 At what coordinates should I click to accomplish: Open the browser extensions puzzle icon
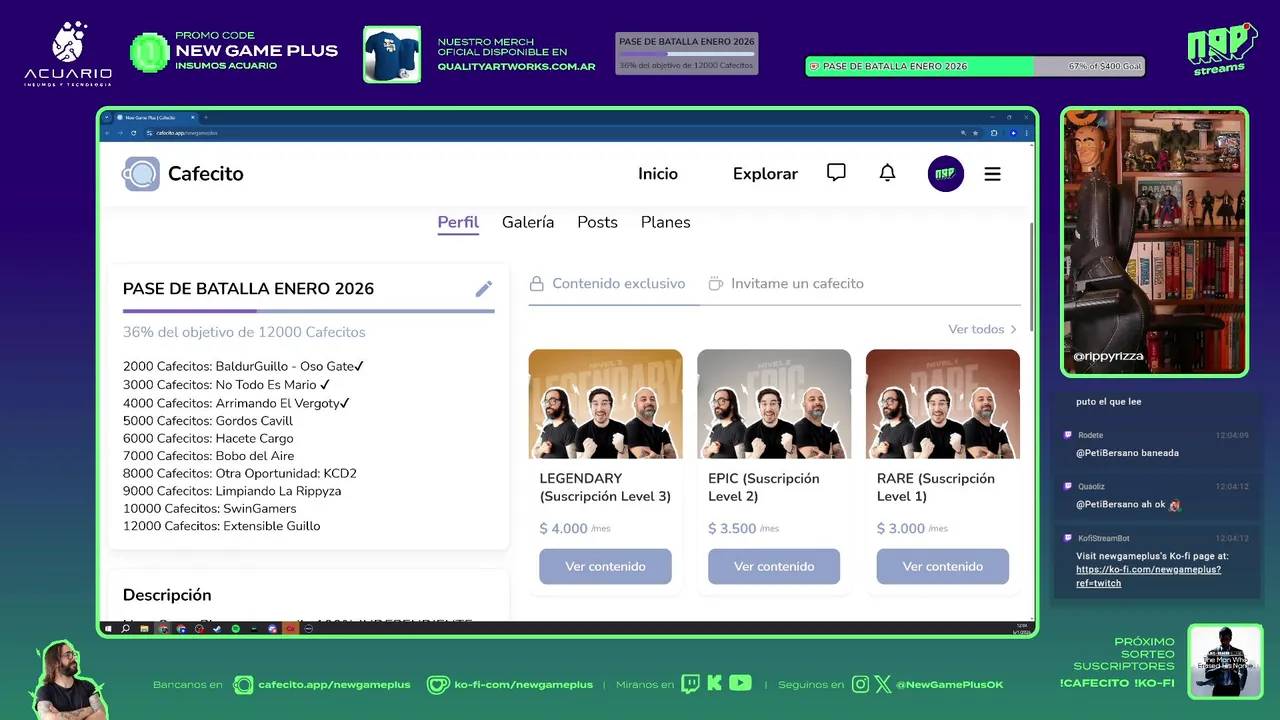coord(994,133)
